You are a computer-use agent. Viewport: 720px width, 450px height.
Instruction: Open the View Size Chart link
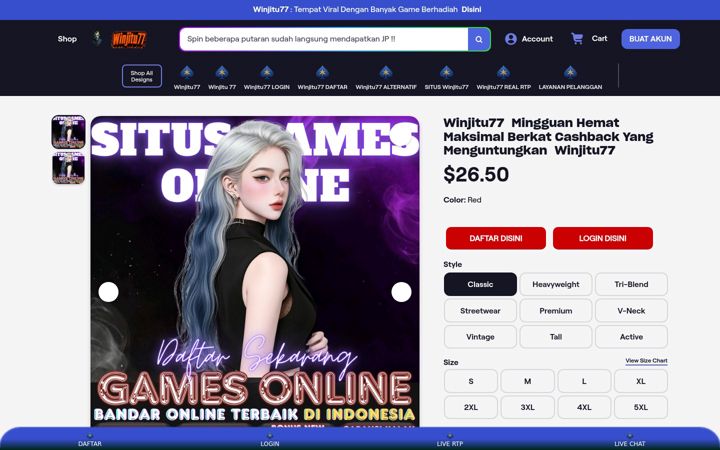(646, 361)
